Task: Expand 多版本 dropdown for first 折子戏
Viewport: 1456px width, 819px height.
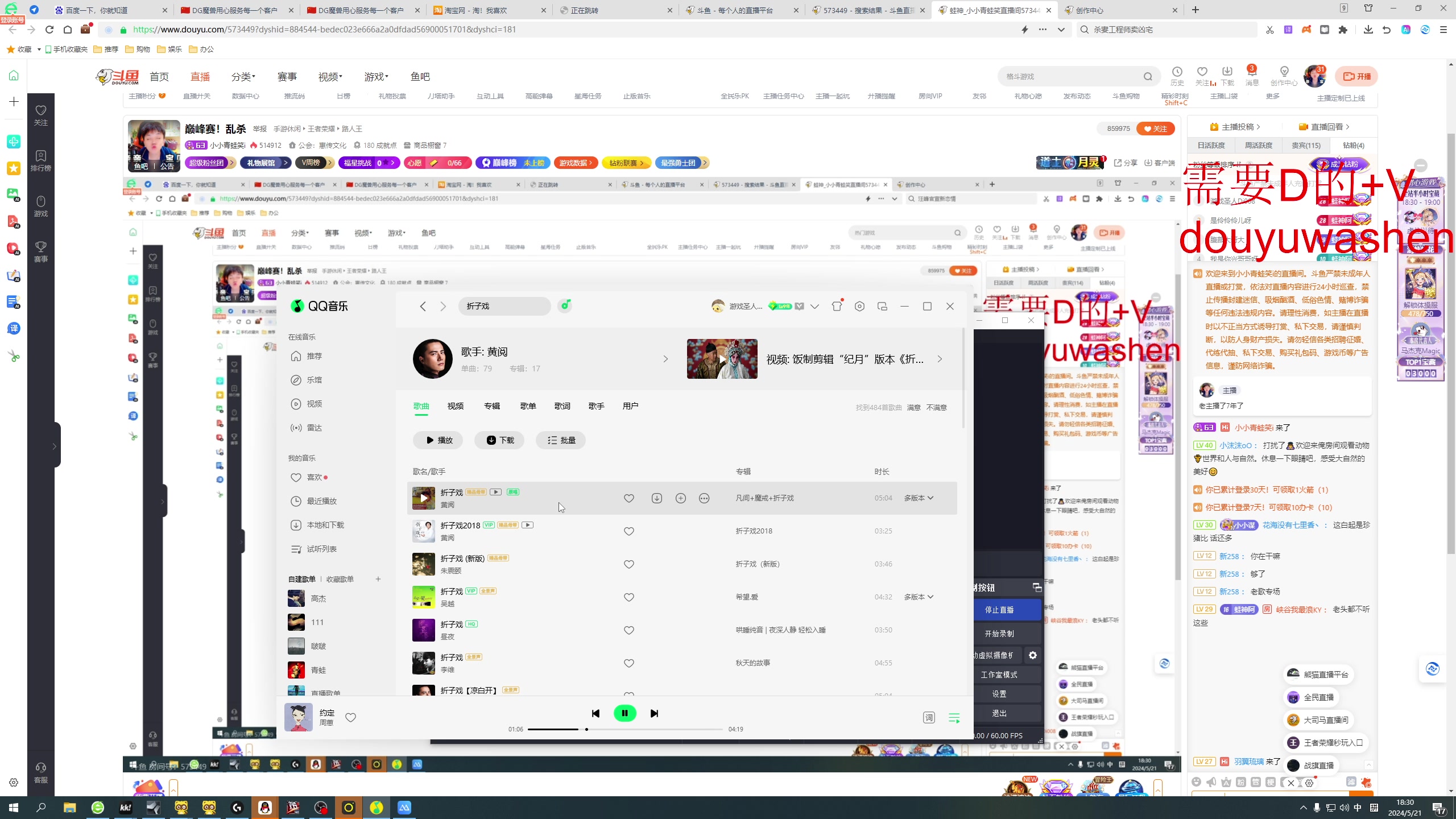Action: pos(919,498)
